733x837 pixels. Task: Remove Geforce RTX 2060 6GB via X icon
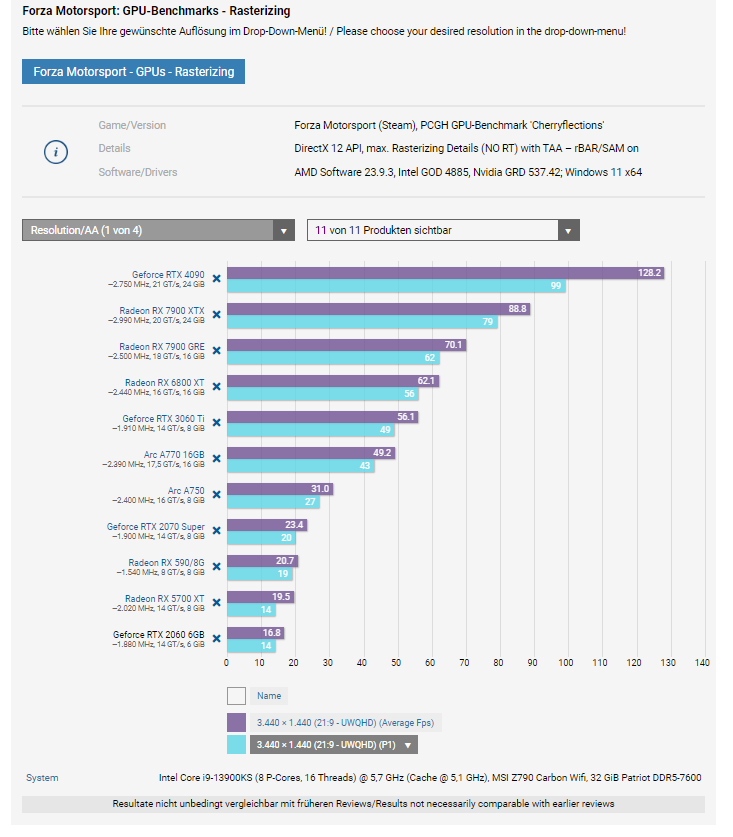[216, 639]
